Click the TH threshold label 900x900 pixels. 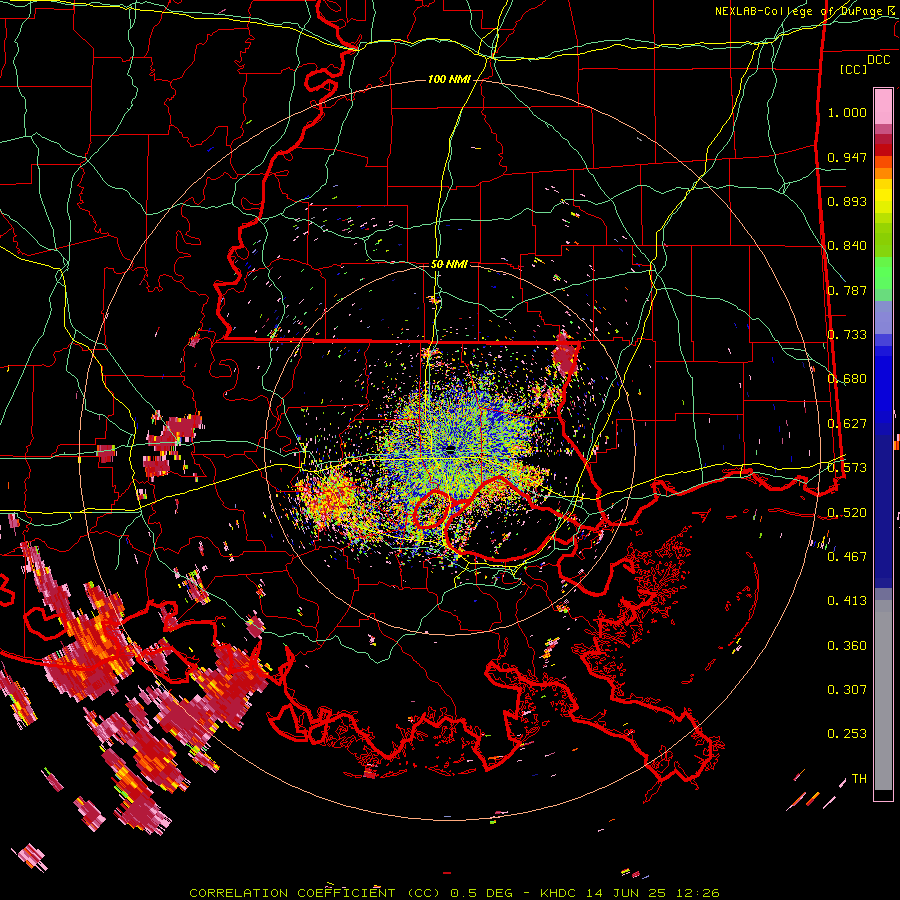point(859,779)
